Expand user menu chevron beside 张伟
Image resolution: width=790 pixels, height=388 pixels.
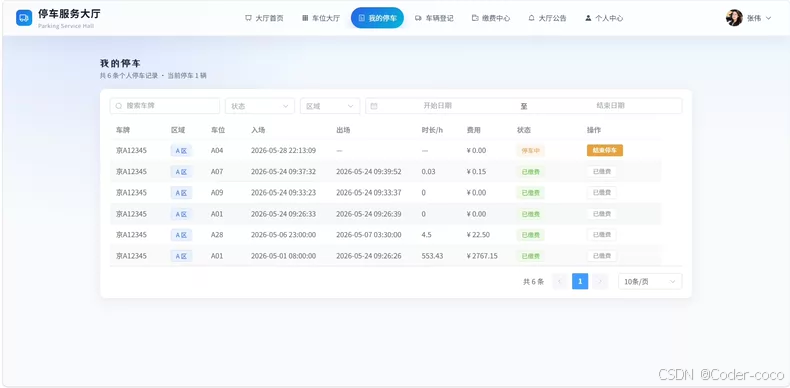coord(768,18)
